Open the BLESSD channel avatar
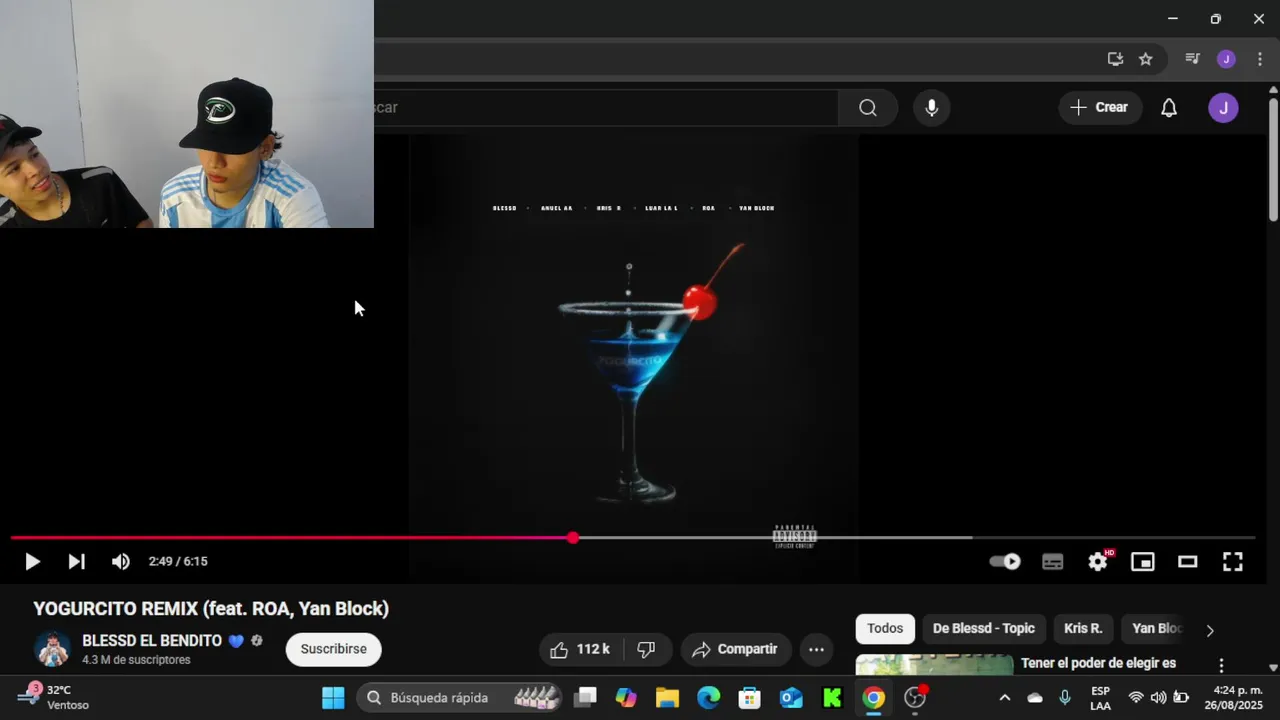Screen dimensions: 1280x720 [52, 649]
